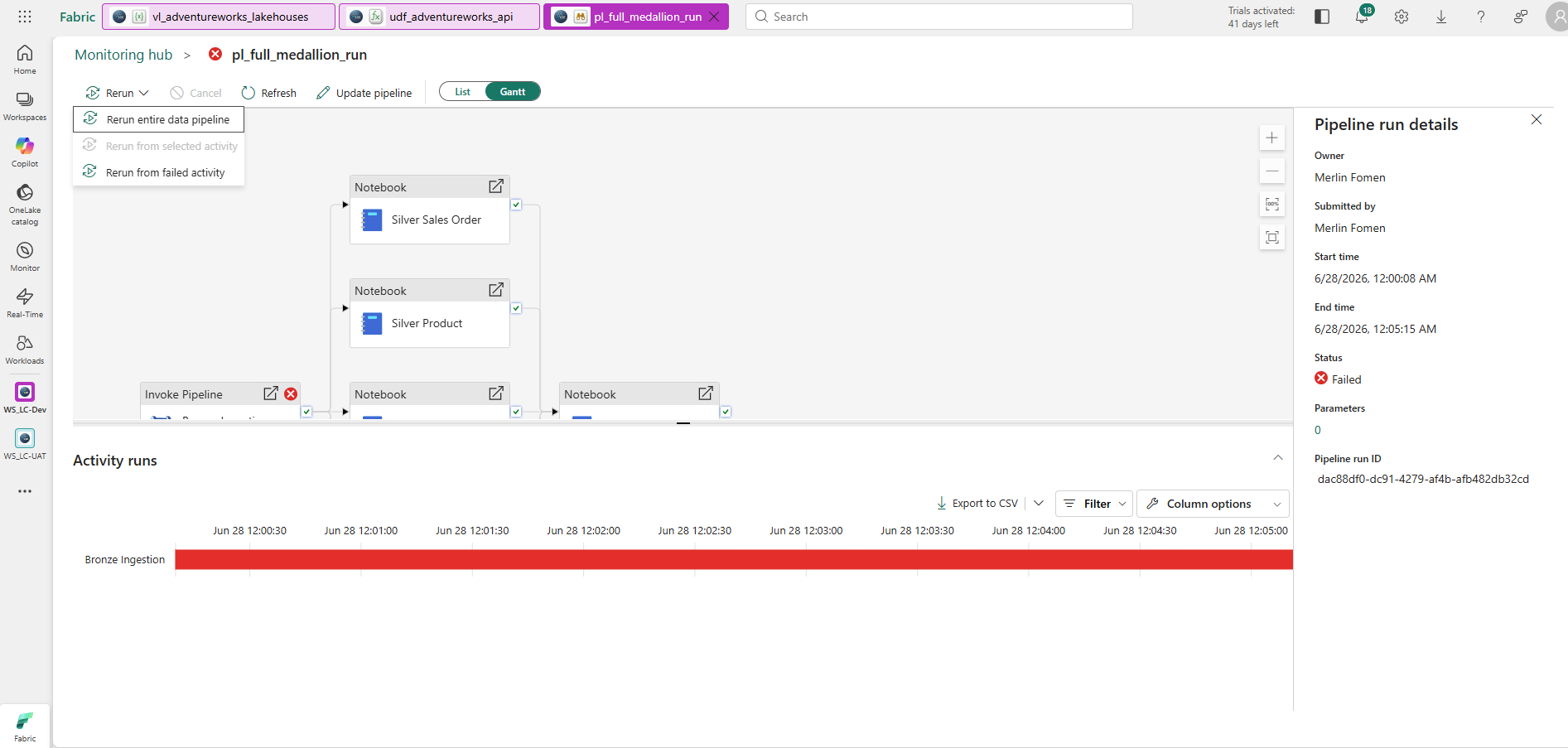
Task: Click the Fabric brand name in header
Action: [78, 17]
